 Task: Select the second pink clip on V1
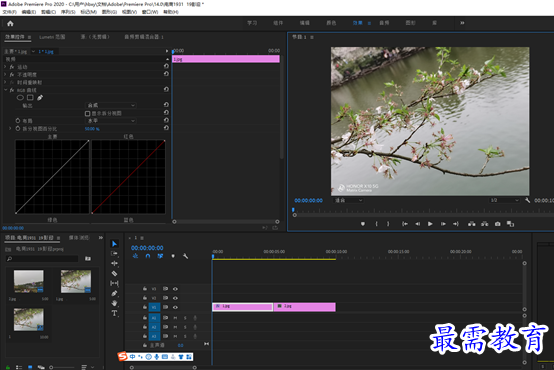pyautogui.click(x=305, y=307)
